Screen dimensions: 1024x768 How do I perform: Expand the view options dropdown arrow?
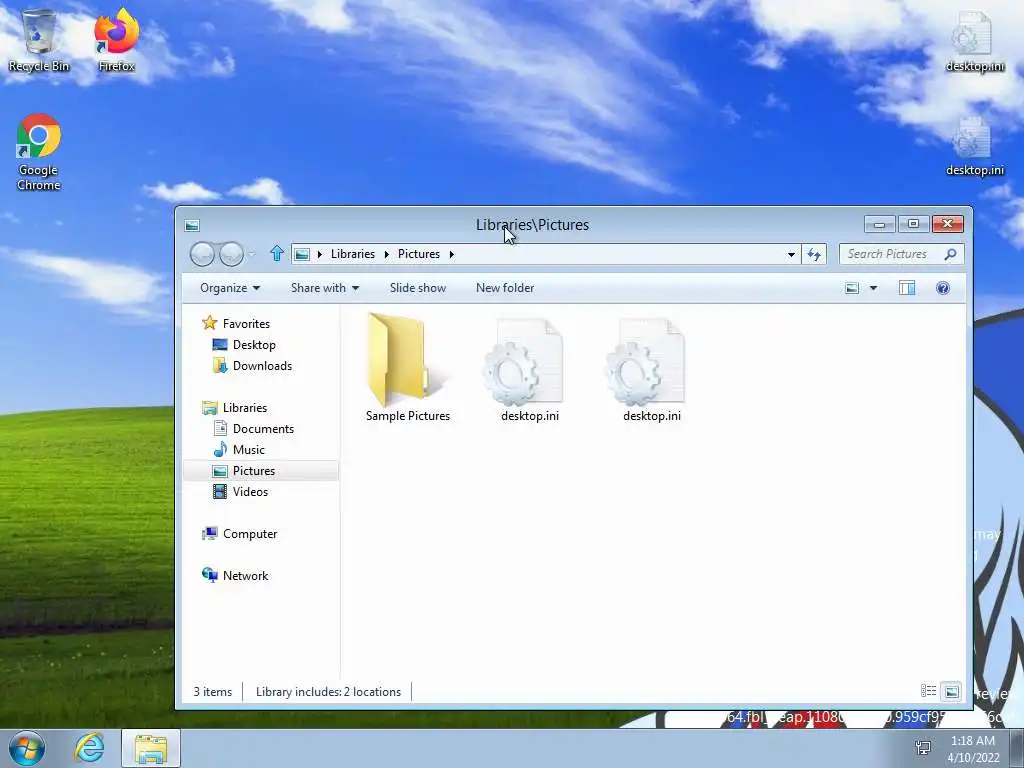[873, 288]
